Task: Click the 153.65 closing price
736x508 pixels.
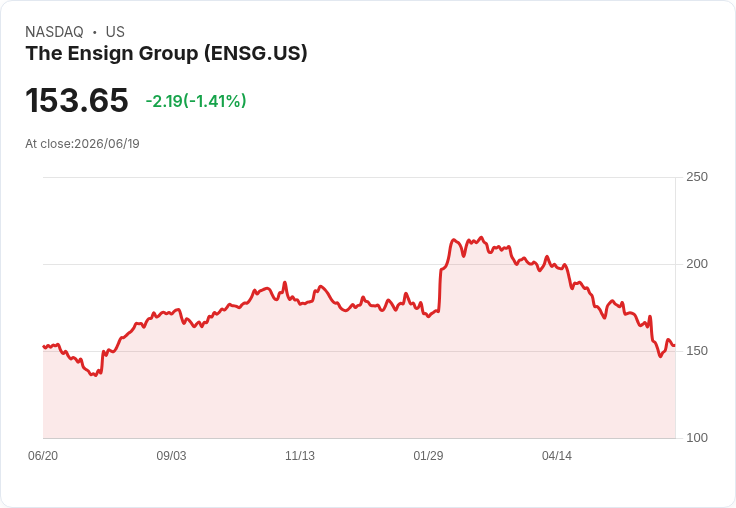Action: [77, 100]
